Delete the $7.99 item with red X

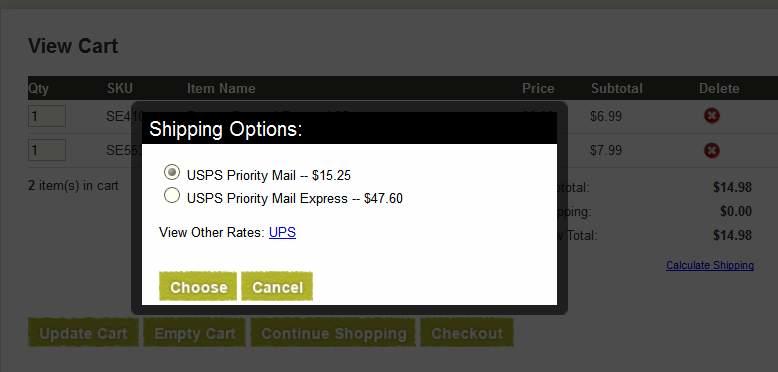click(x=712, y=150)
